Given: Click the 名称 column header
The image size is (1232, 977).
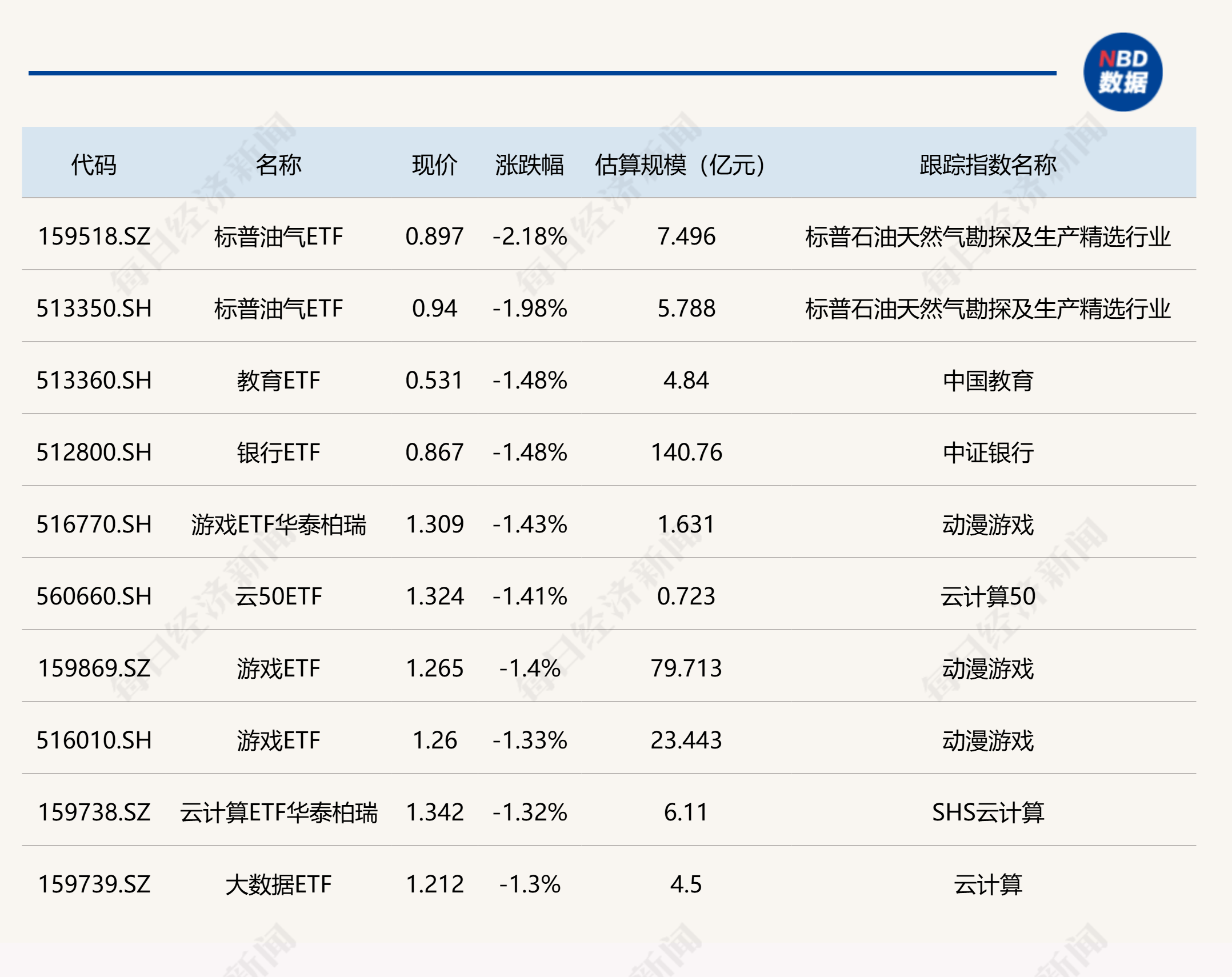Looking at the screenshot, I should [x=278, y=165].
